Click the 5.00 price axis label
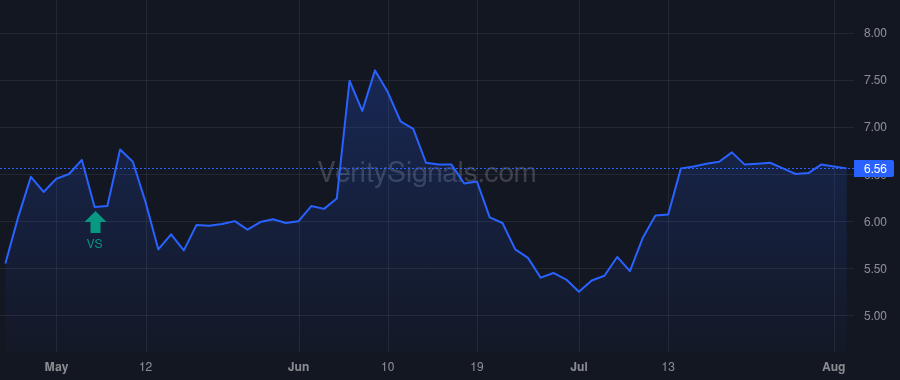 pyautogui.click(x=875, y=316)
